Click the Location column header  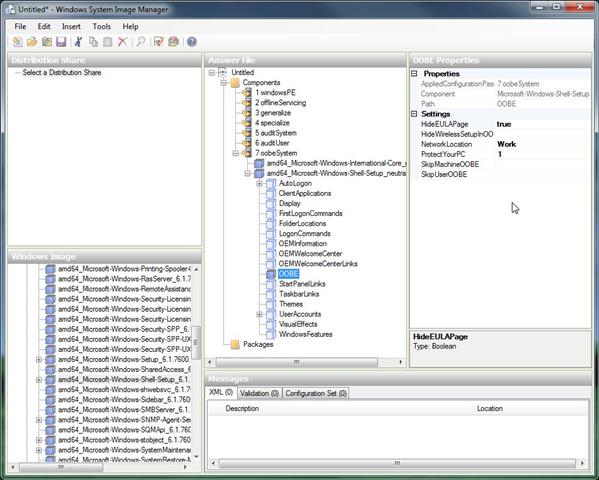[490, 409]
